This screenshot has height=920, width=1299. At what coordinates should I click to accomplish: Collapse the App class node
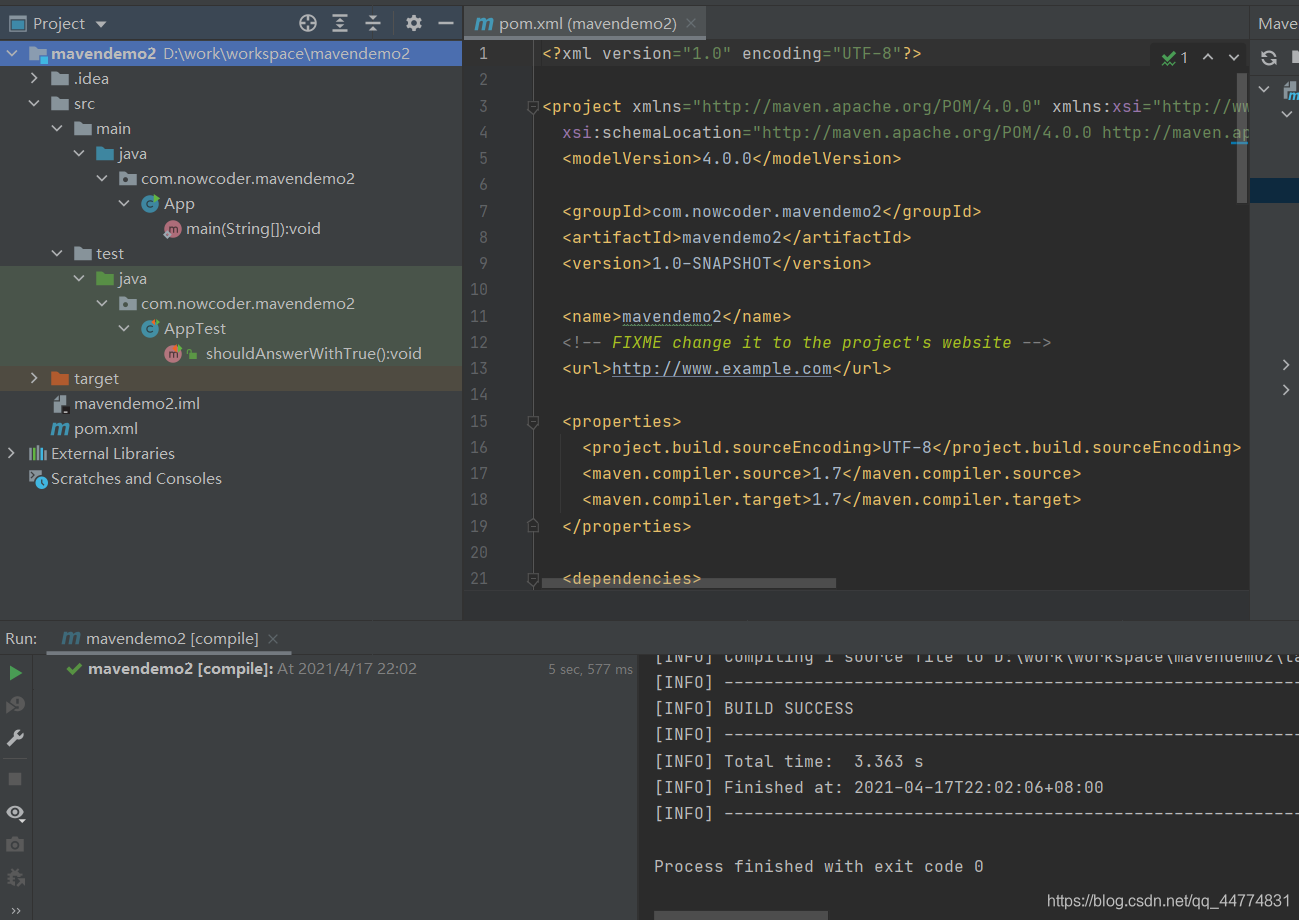point(124,203)
